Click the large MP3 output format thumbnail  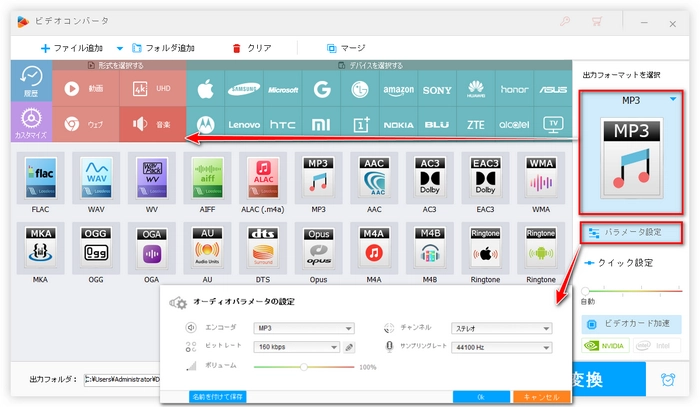(631, 158)
